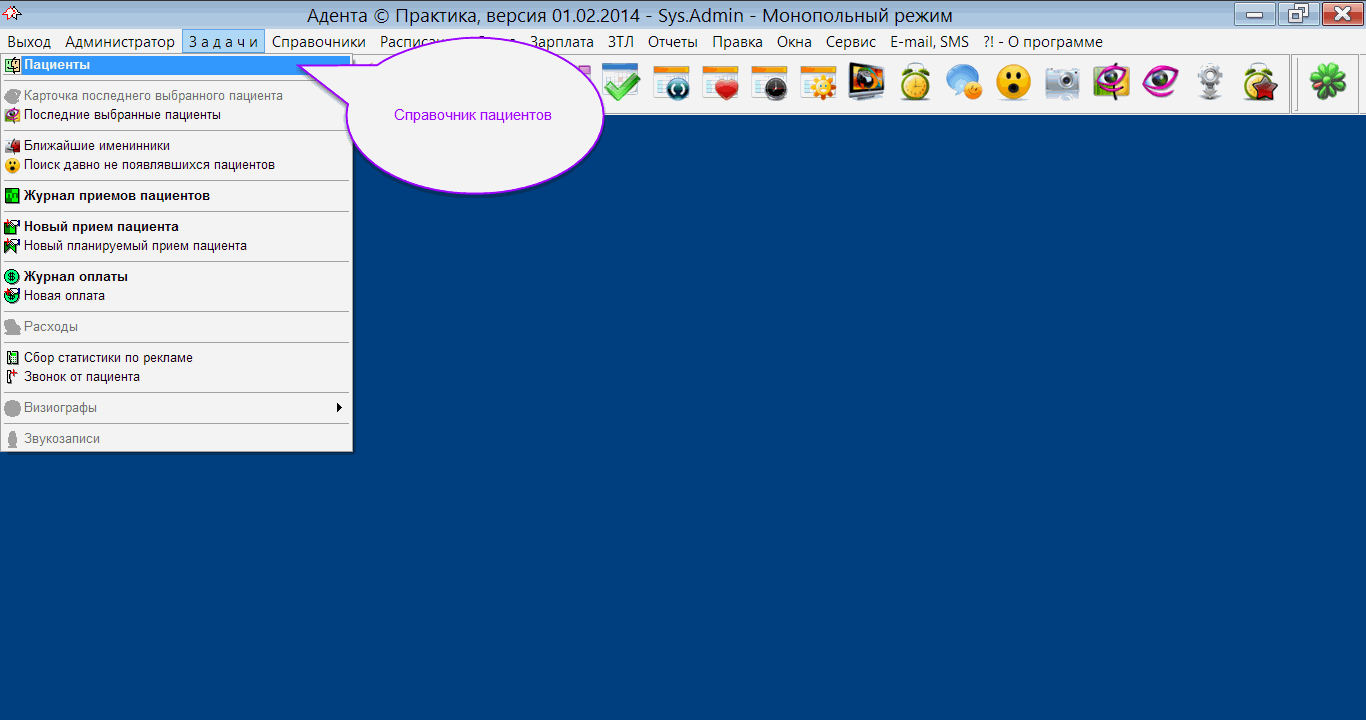
Task: Click the green checkmark calendar icon
Action: pyautogui.click(x=620, y=82)
